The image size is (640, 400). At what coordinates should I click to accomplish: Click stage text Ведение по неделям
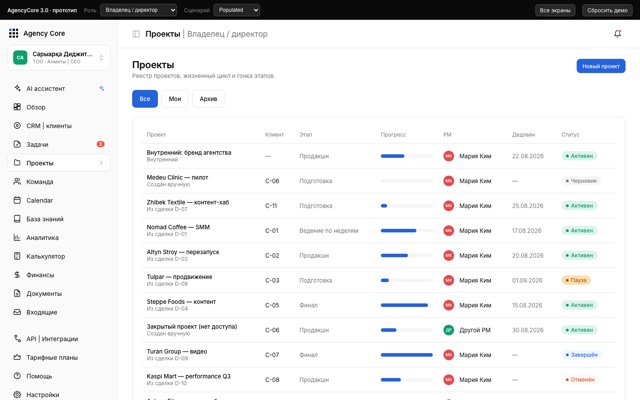(x=329, y=231)
